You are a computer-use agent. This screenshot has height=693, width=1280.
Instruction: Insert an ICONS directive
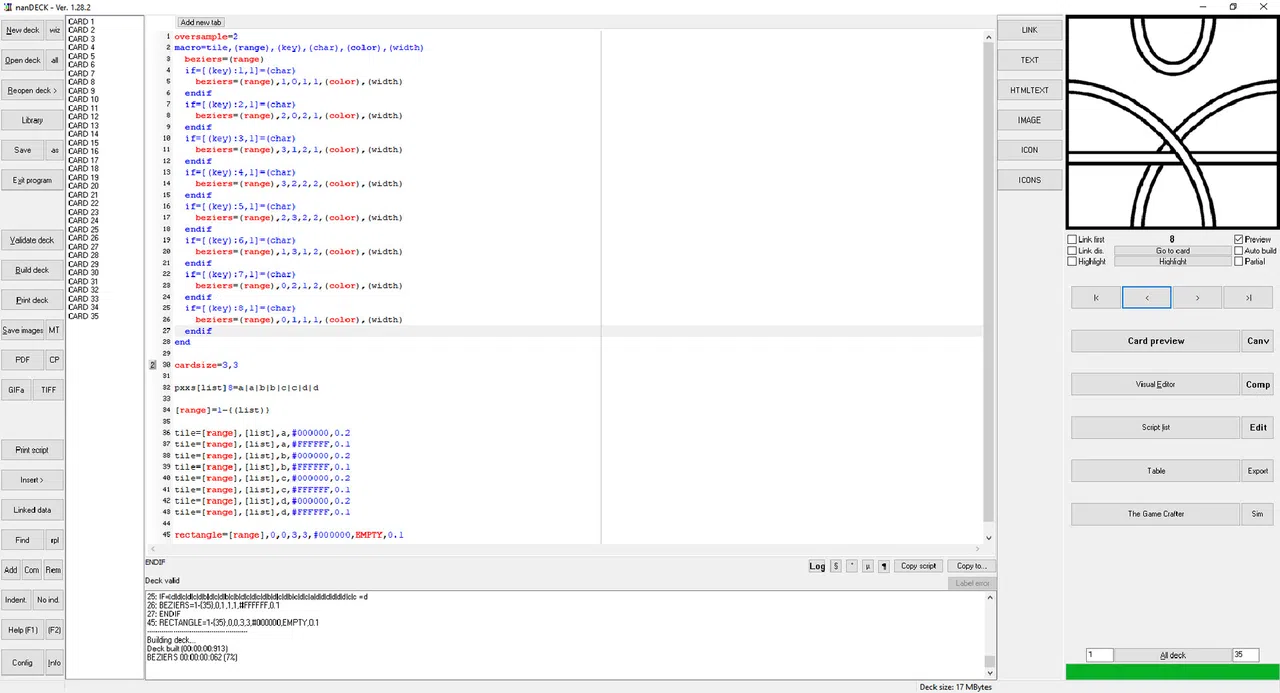click(x=1029, y=180)
